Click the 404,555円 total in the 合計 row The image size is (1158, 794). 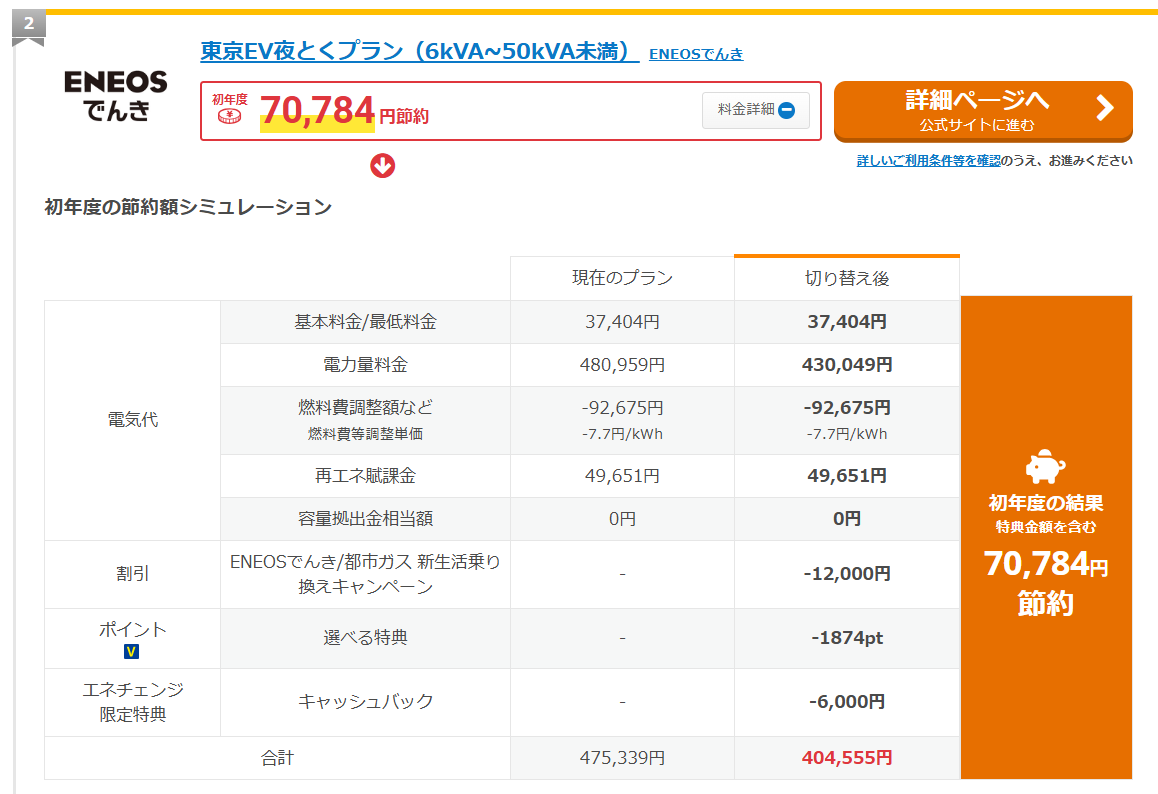[x=846, y=757]
